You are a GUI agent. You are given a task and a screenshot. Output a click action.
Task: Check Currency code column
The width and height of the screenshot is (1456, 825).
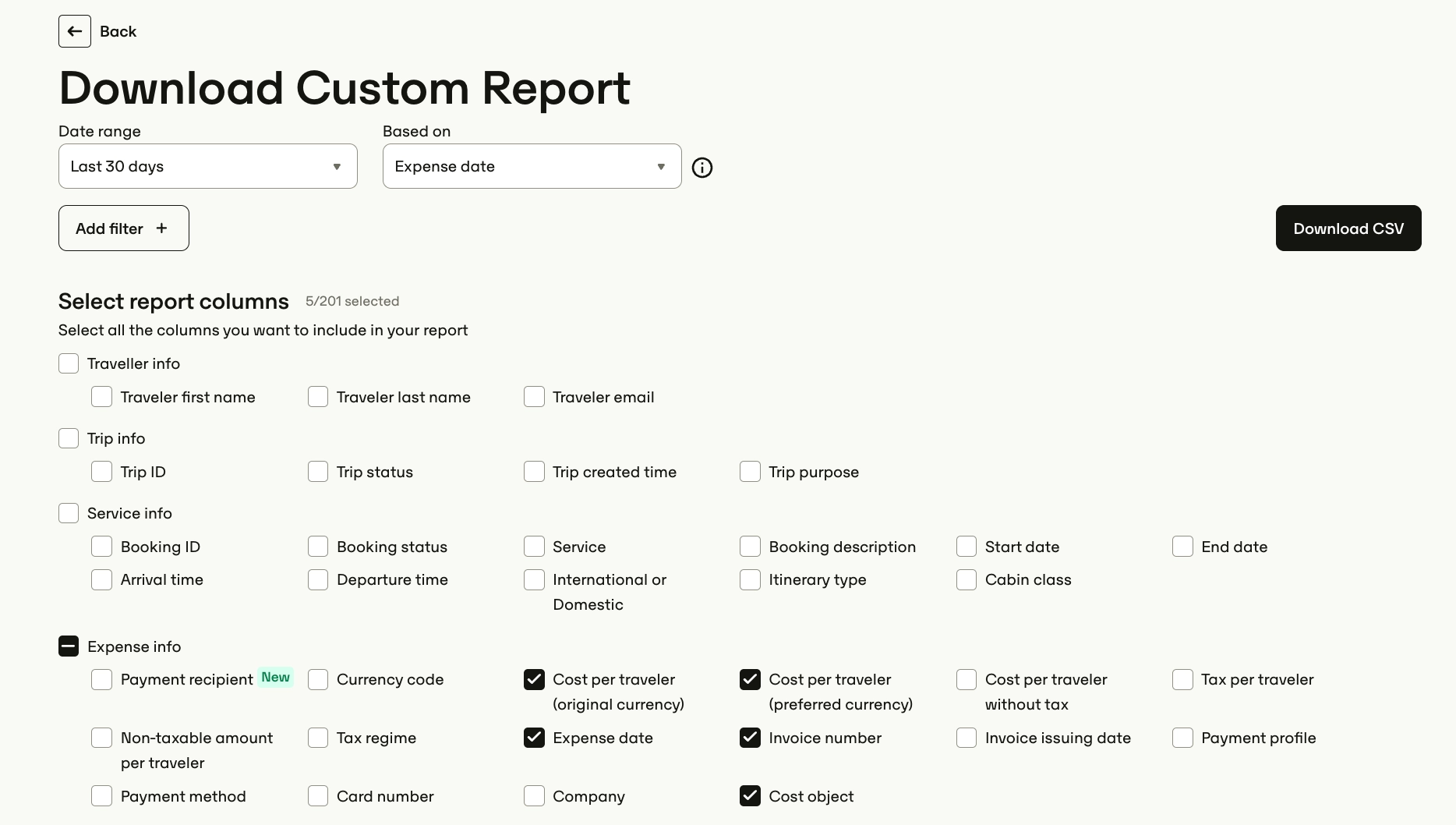(x=318, y=679)
